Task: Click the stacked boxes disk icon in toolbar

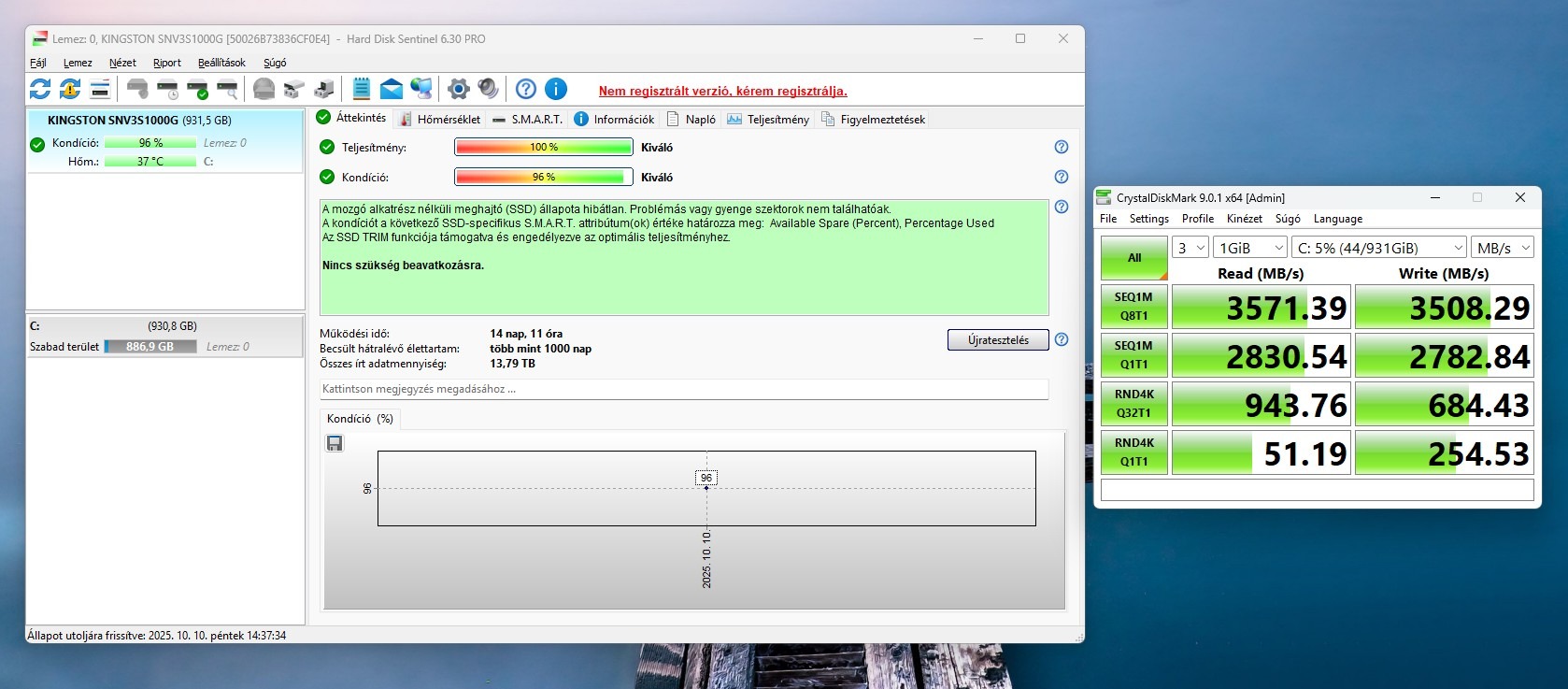Action: (x=324, y=89)
